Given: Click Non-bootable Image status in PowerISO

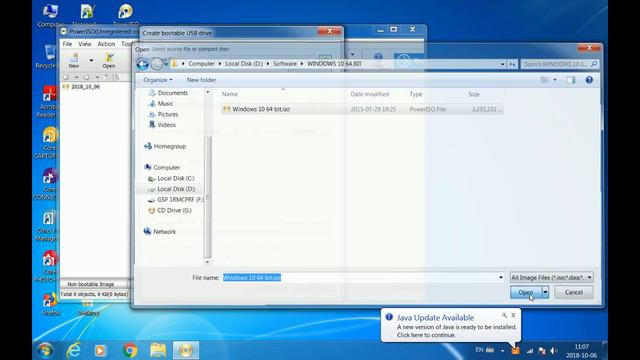Looking at the screenshot, I should click(91, 284).
